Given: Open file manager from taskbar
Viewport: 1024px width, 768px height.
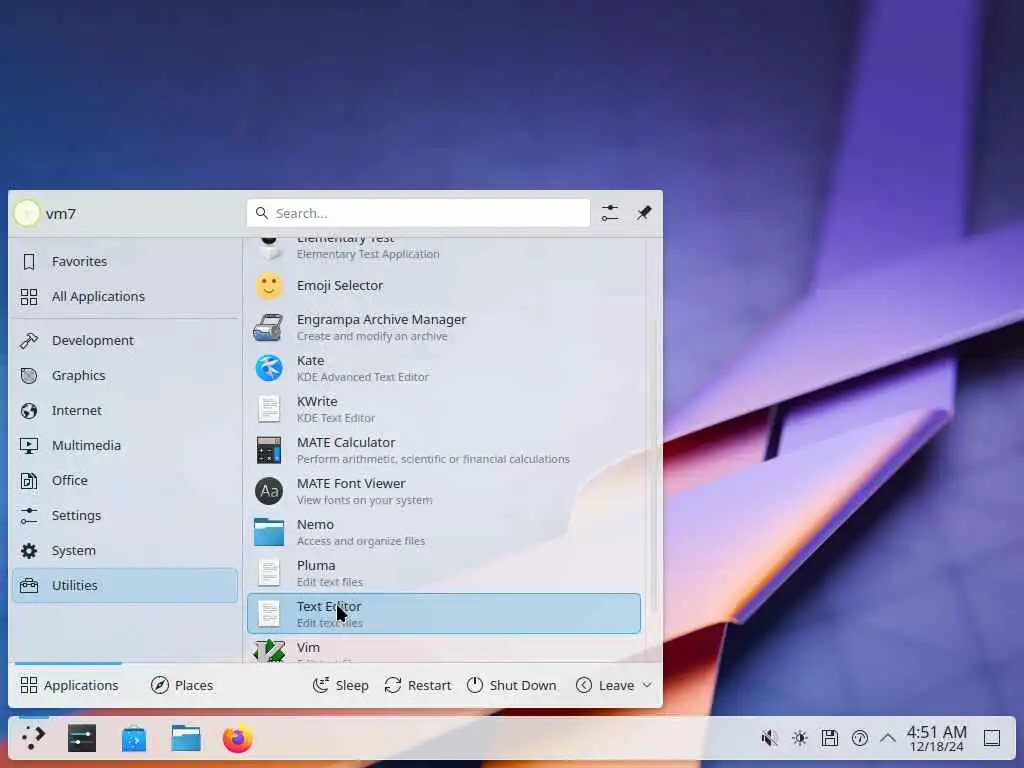Looking at the screenshot, I should click(x=186, y=739).
